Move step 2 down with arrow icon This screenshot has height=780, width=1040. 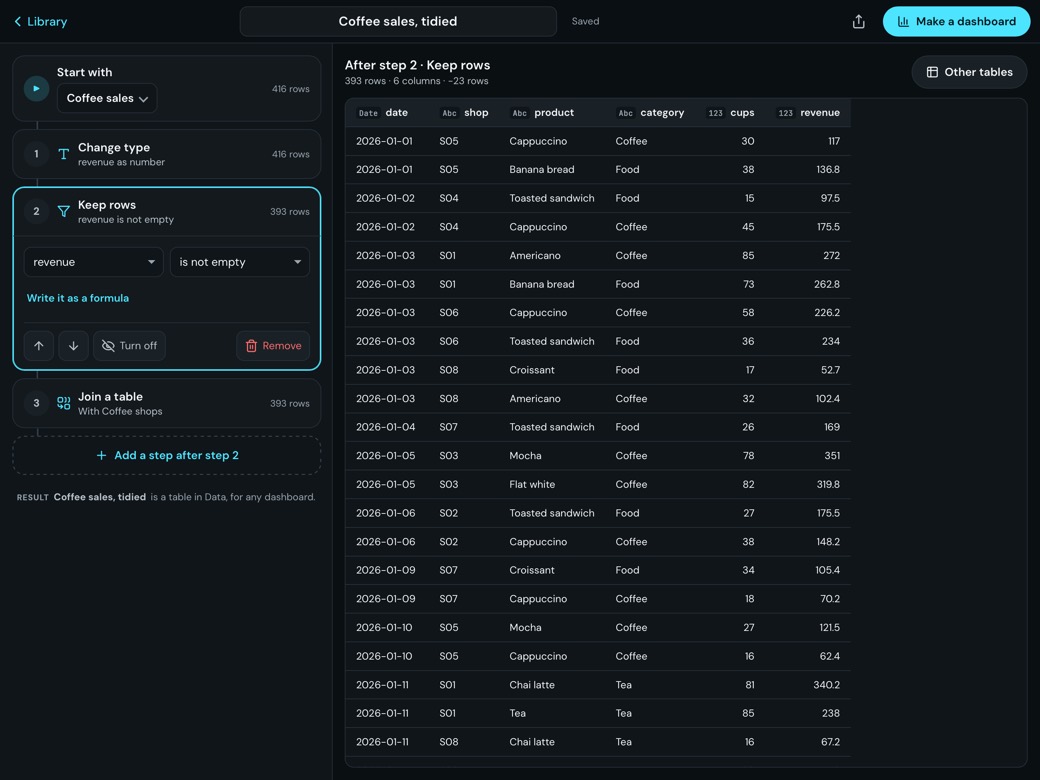pos(74,346)
